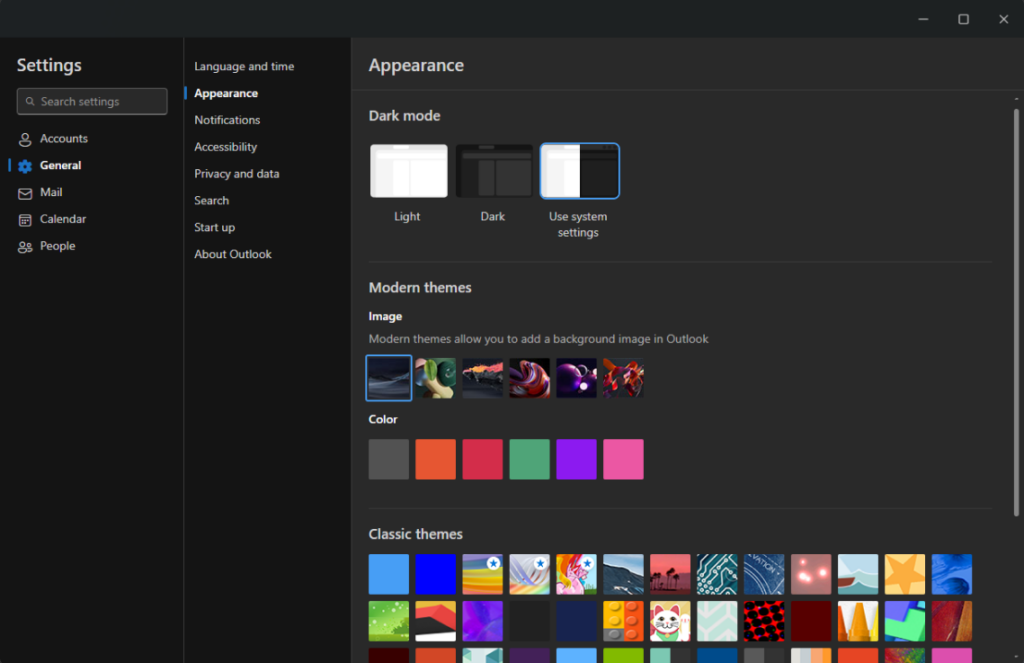Click the General gear icon
The image size is (1024, 663).
point(25,166)
